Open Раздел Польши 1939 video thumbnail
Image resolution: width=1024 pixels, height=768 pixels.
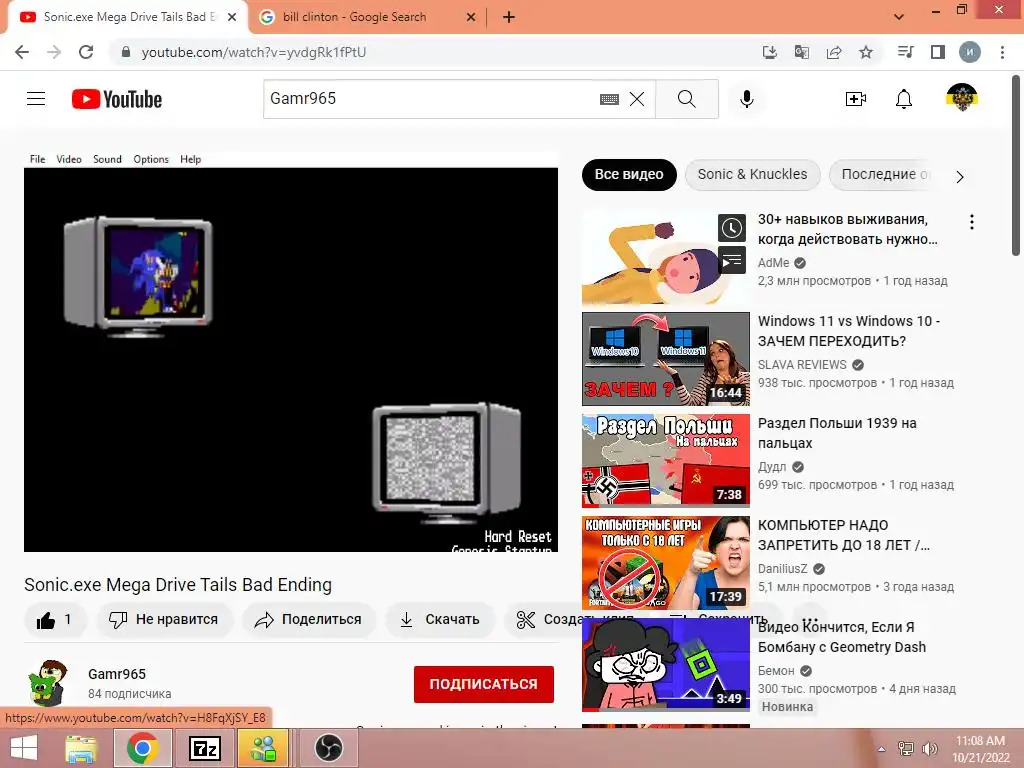tap(665, 460)
